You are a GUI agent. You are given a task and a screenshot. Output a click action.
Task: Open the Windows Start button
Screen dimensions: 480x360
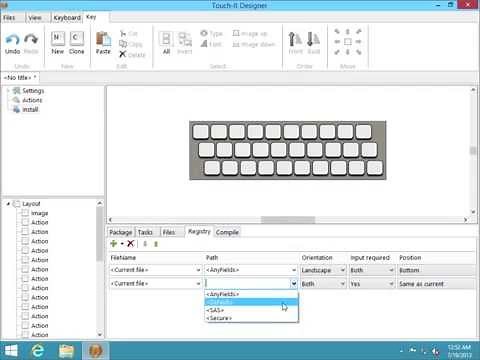(11, 351)
